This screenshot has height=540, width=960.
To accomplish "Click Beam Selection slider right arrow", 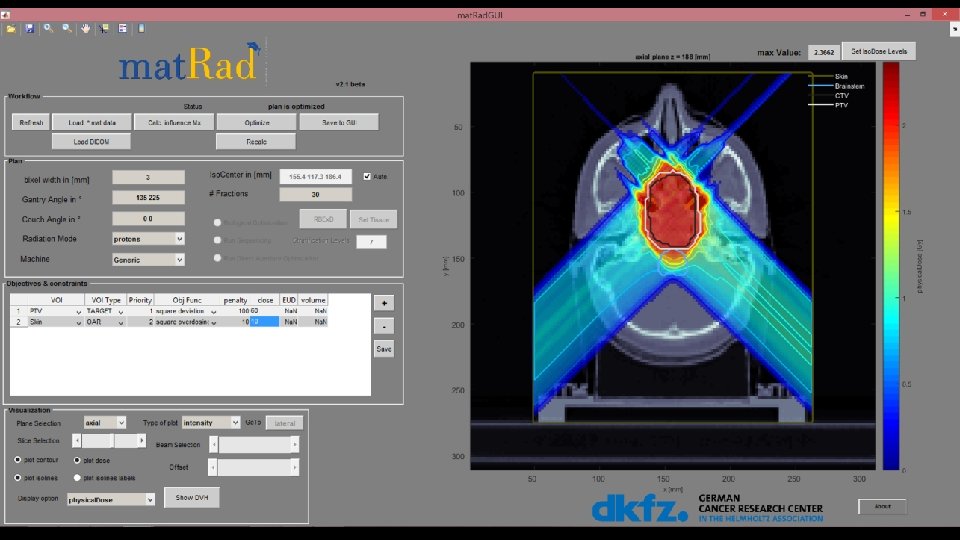I will pyautogui.click(x=294, y=444).
